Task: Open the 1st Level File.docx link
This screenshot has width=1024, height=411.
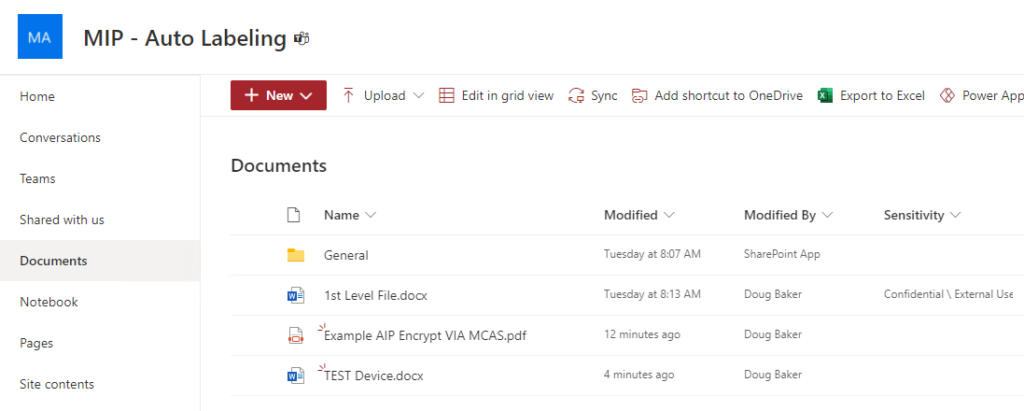Action: [x=376, y=295]
